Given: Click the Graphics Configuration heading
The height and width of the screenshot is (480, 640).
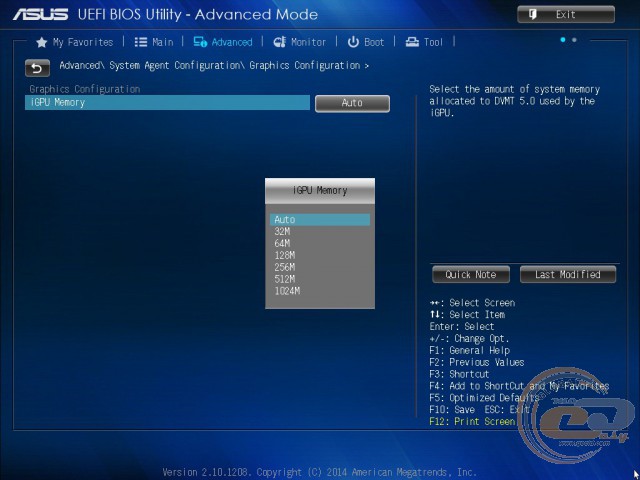Looking at the screenshot, I should 84,89.
